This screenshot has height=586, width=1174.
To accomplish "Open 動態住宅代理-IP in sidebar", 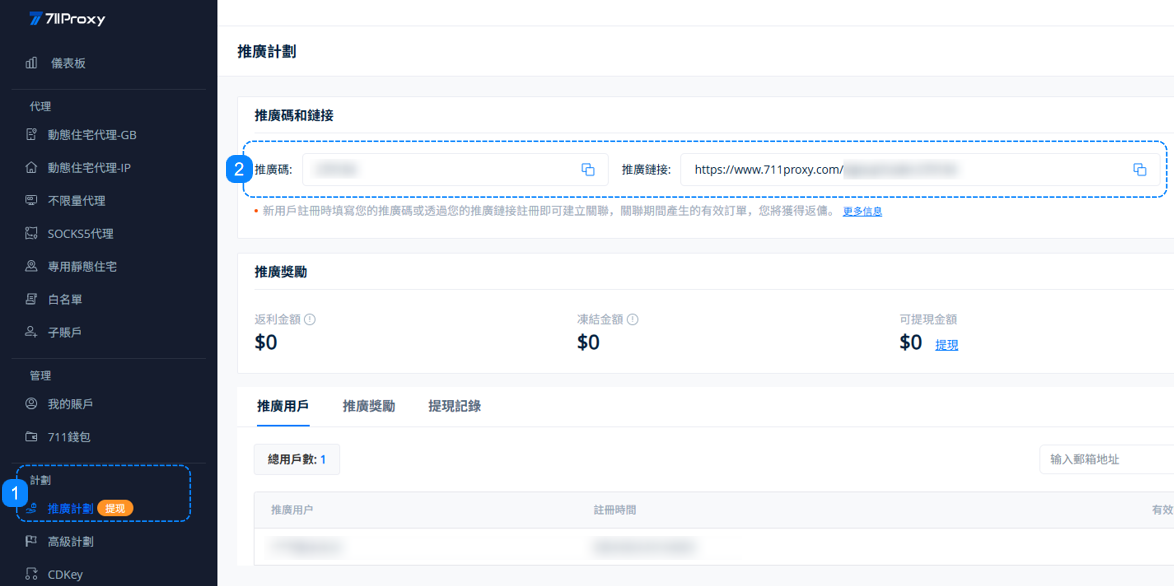I will coord(89,168).
